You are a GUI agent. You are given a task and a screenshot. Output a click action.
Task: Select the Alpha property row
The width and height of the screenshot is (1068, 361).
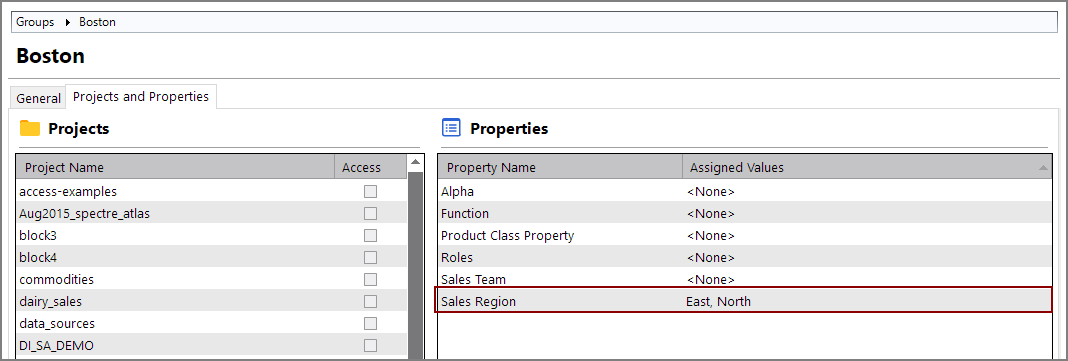744,192
